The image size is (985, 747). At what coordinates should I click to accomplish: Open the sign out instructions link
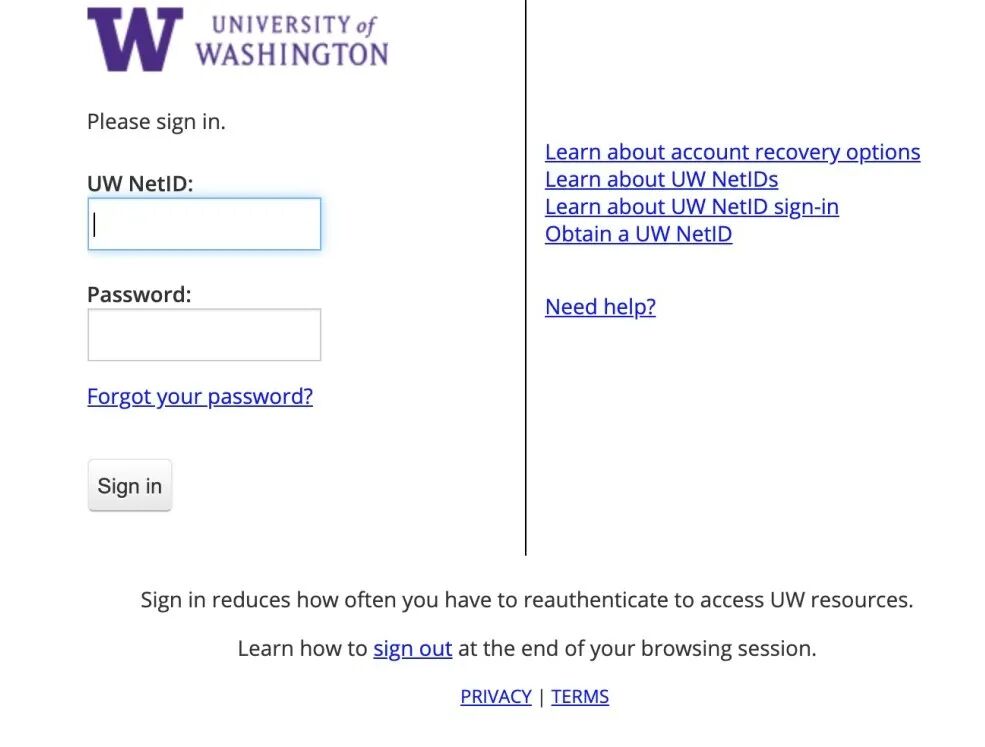click(413, 648)
